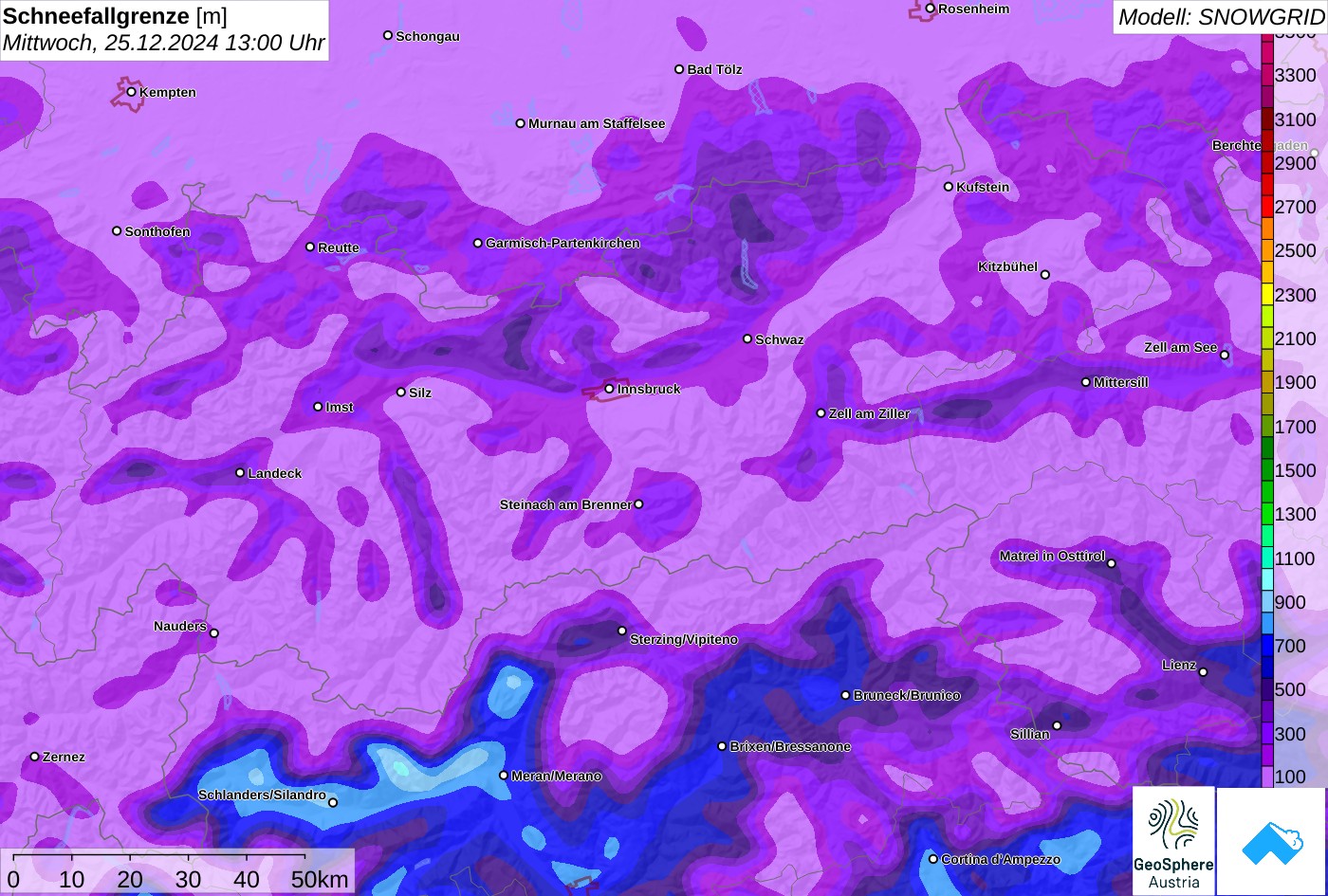Select the Sonthofen marker dot

point(118,231)
